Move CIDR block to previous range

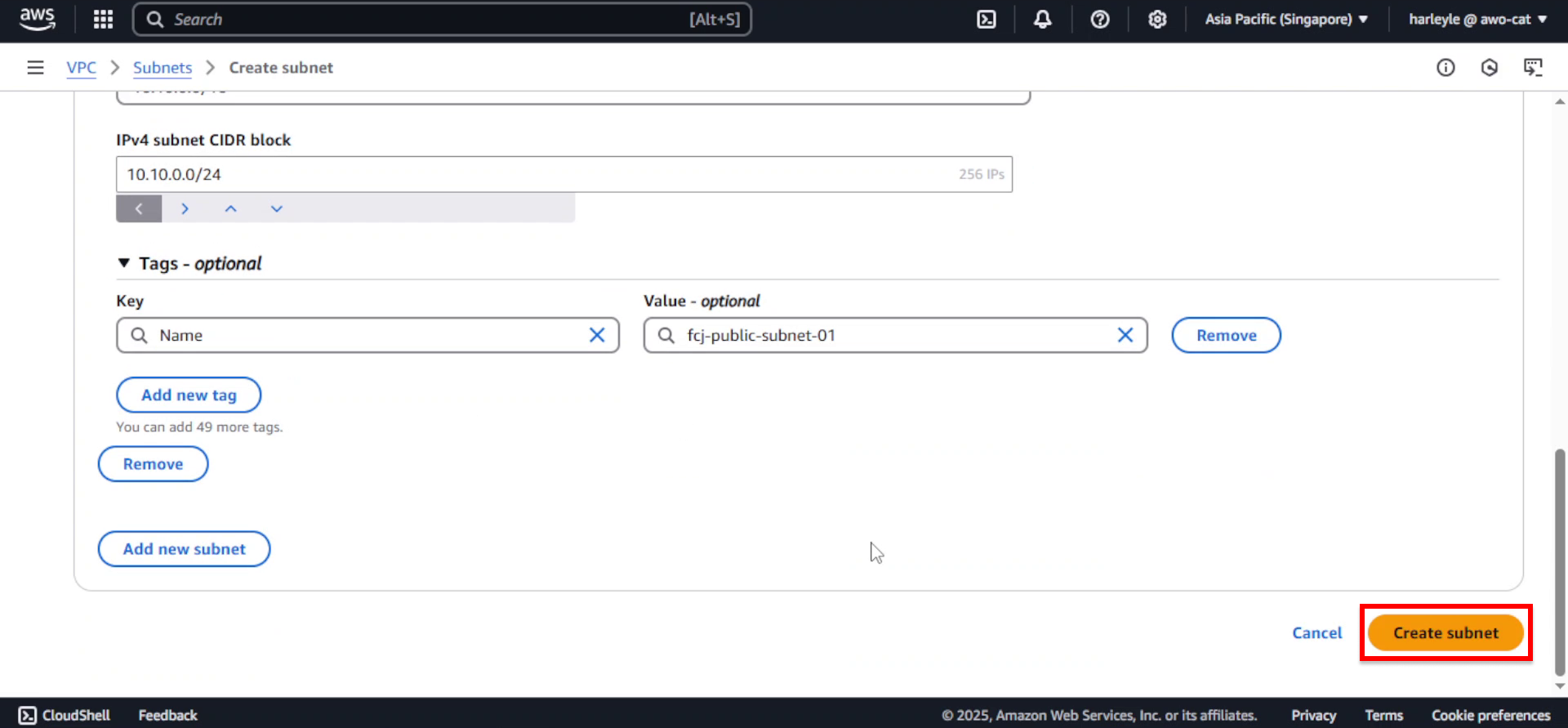point(139,208)
